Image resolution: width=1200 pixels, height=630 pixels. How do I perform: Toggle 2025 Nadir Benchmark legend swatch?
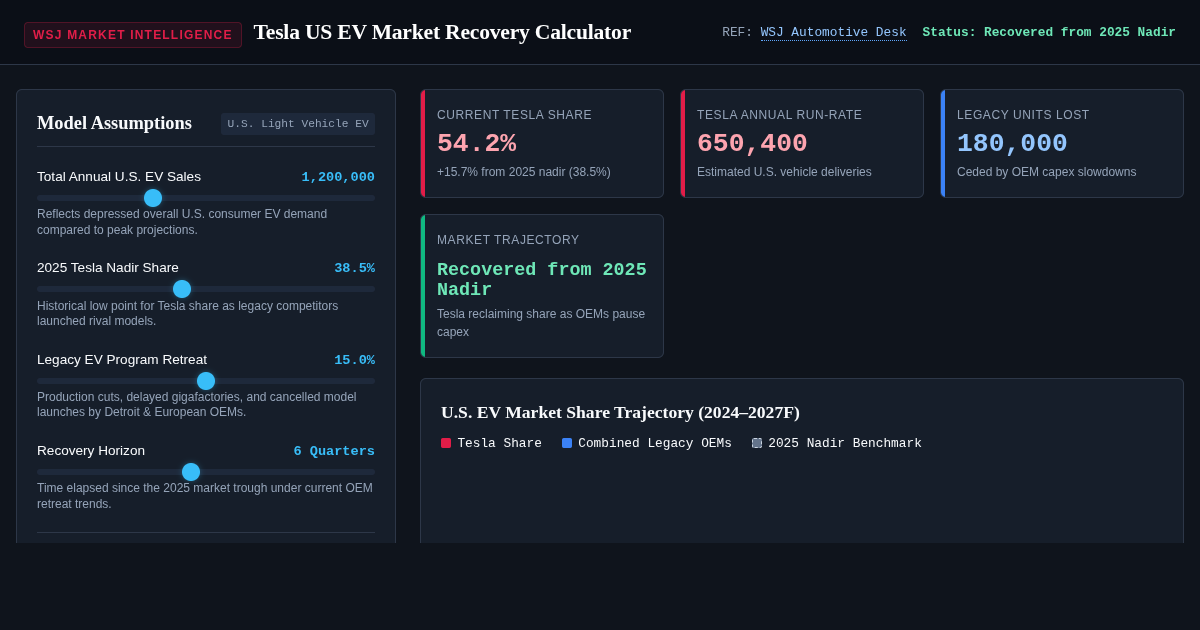click(757, 443)
